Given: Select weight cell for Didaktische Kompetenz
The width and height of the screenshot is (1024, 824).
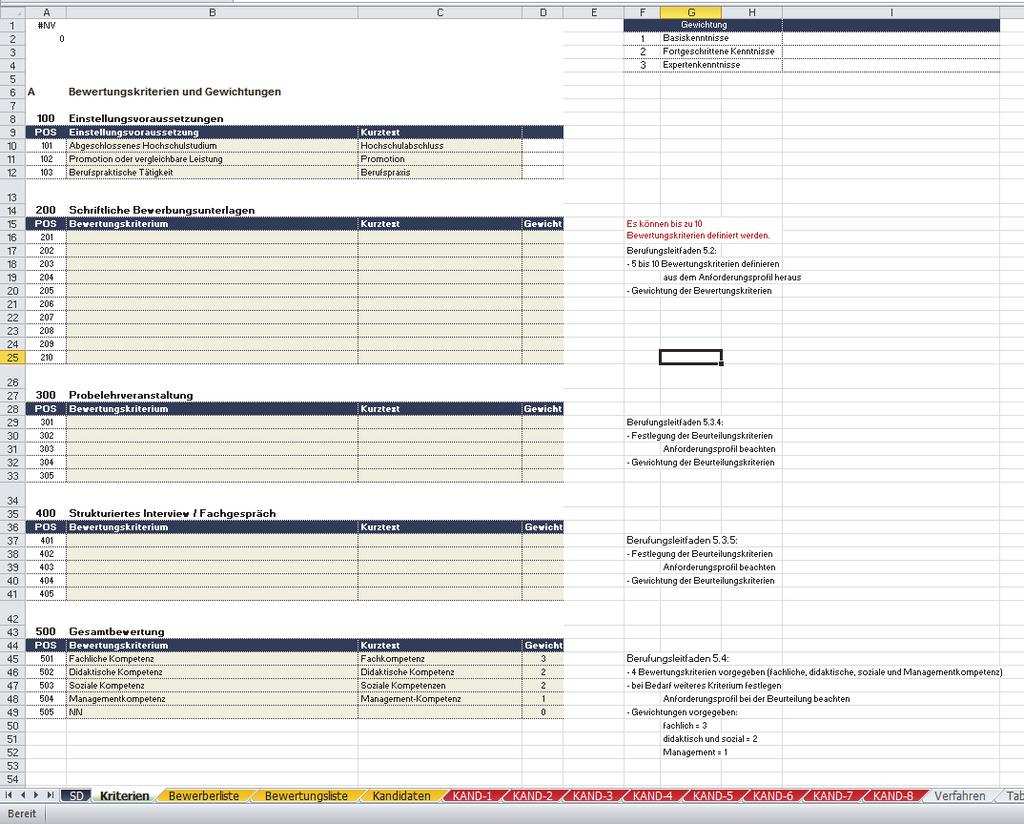Looking at the screenshot, I should coord(542,673).
